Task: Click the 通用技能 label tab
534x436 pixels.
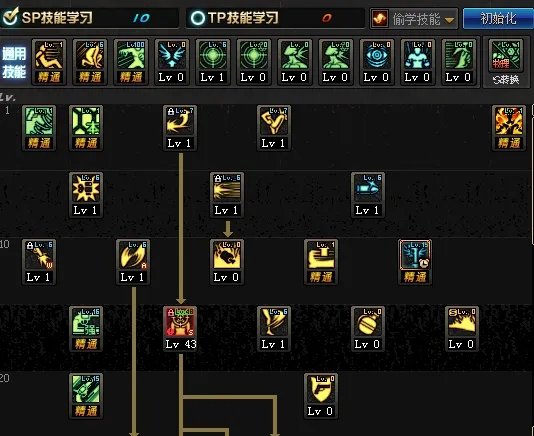Action: [14, 62]
